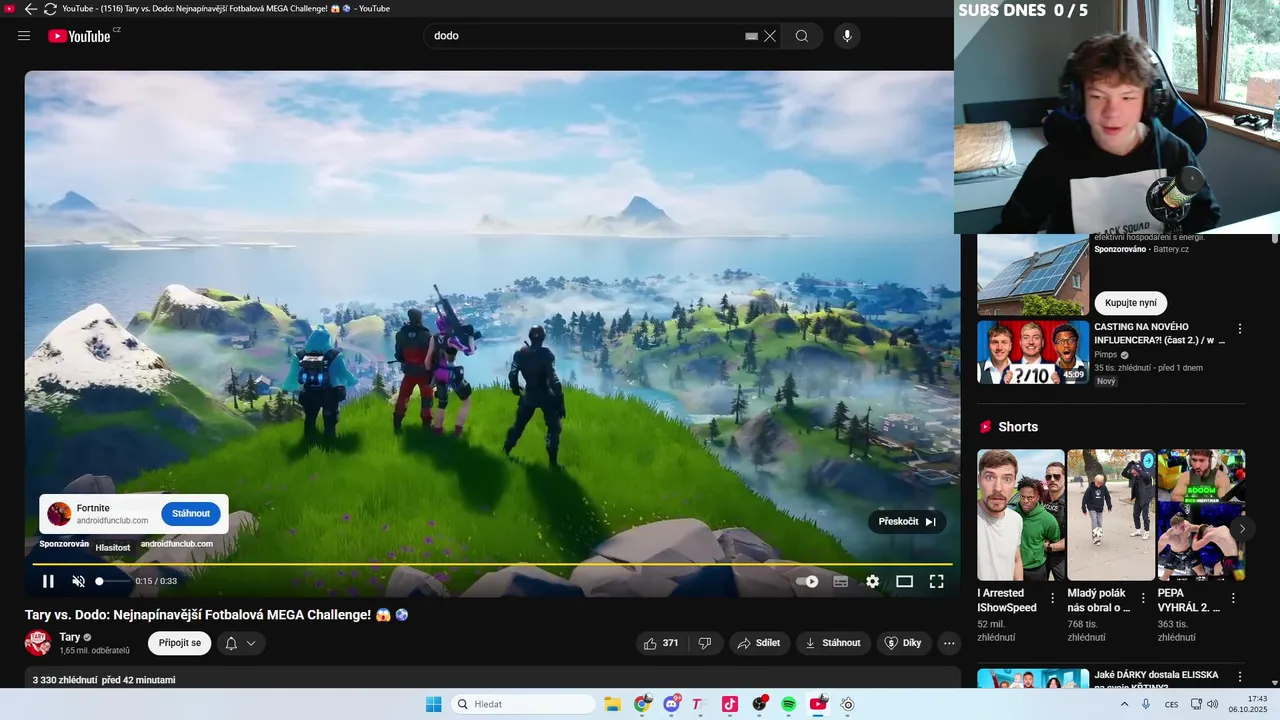Open the Windows Start menu

coord(434,704)
